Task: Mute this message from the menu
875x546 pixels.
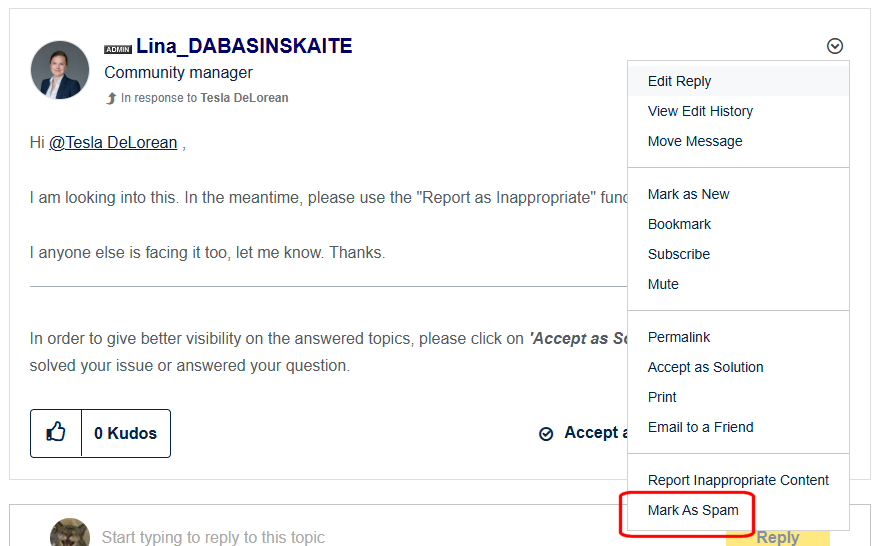Action: coord(663,284)
